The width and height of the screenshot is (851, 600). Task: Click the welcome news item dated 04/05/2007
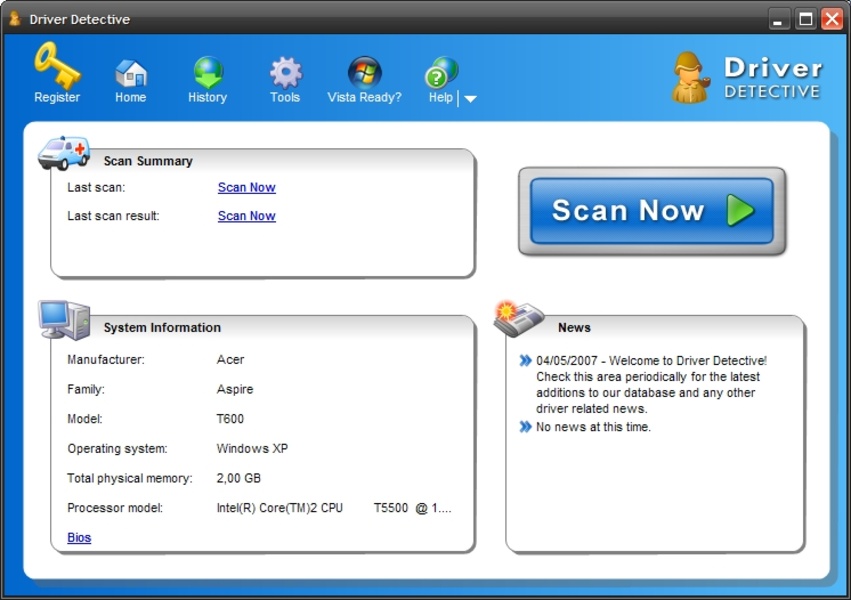[x=650, y=385]
